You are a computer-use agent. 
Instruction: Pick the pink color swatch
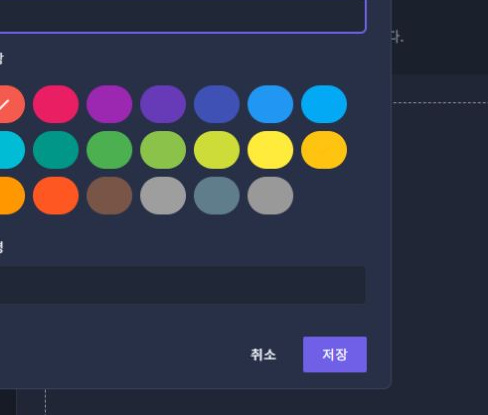56,104
